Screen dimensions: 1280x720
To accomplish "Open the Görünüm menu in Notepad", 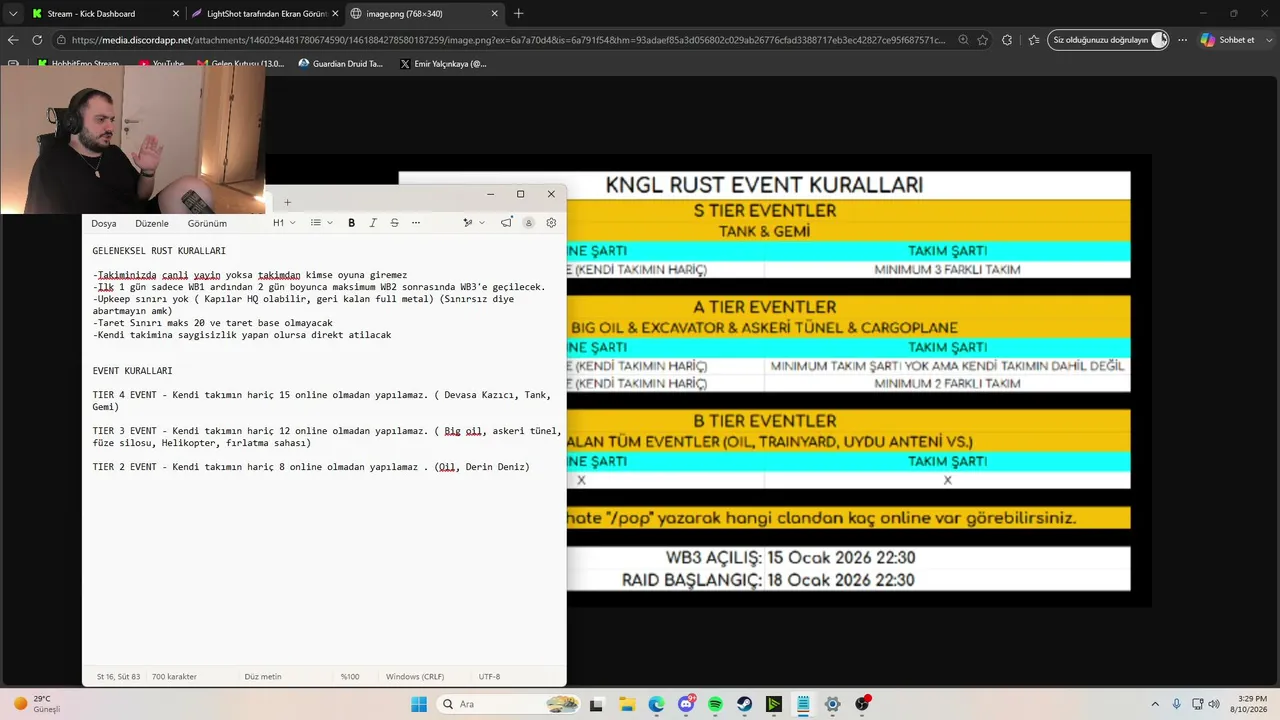I will pyautogui.click(x=207, y=223).
